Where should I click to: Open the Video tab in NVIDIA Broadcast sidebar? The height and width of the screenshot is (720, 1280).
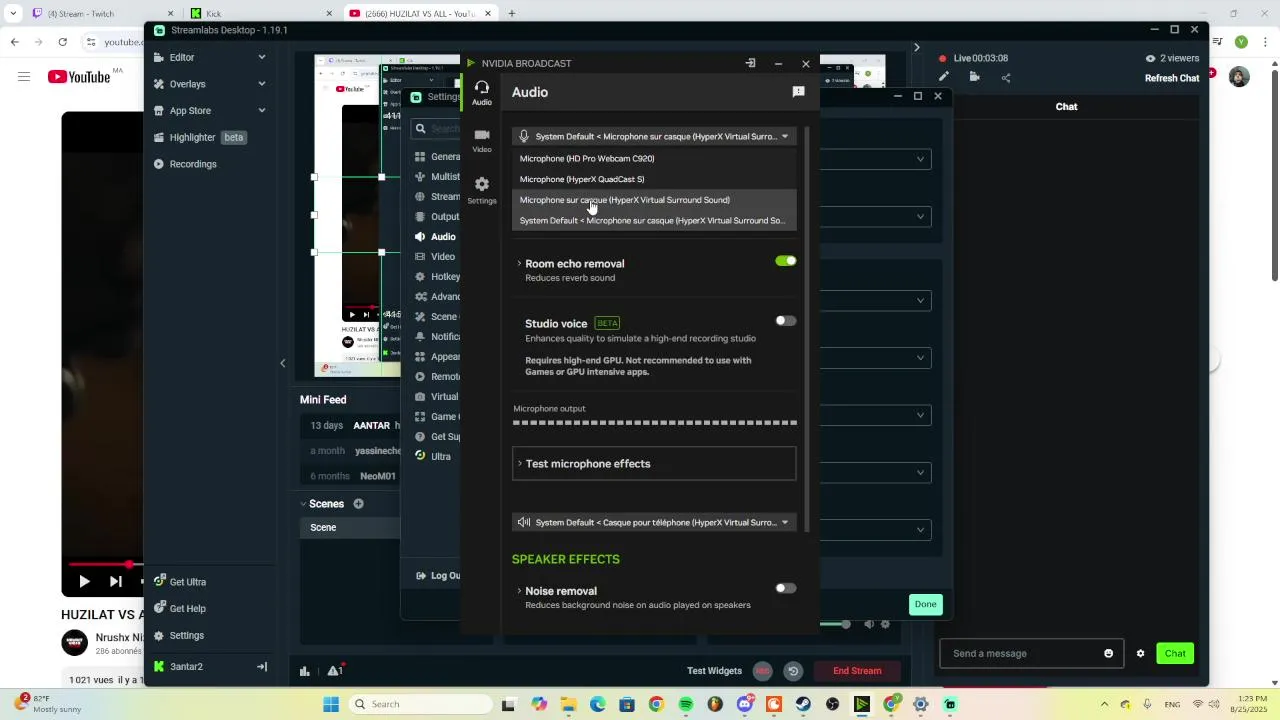(481, 141)
